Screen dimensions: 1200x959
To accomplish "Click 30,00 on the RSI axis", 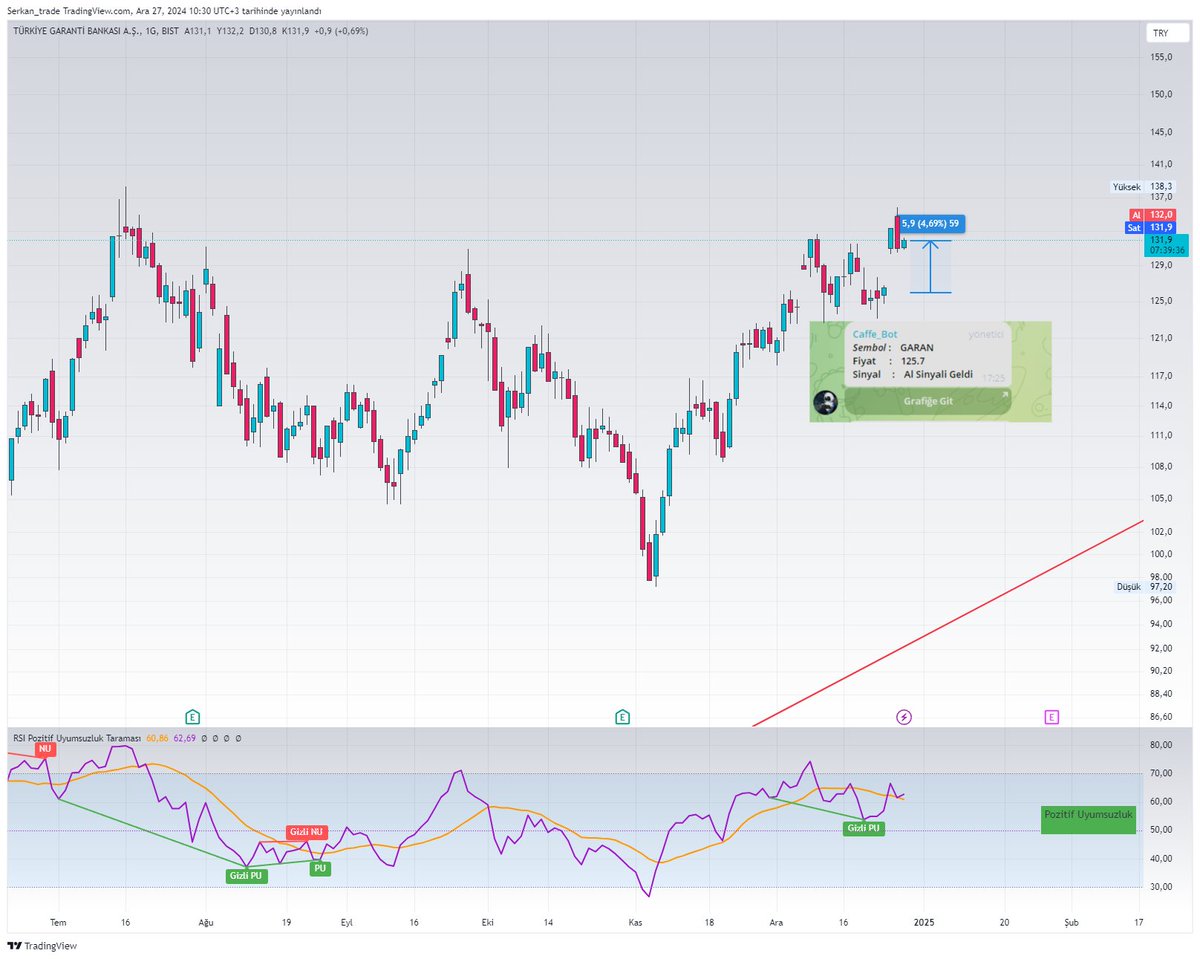I will point(1161,887).
